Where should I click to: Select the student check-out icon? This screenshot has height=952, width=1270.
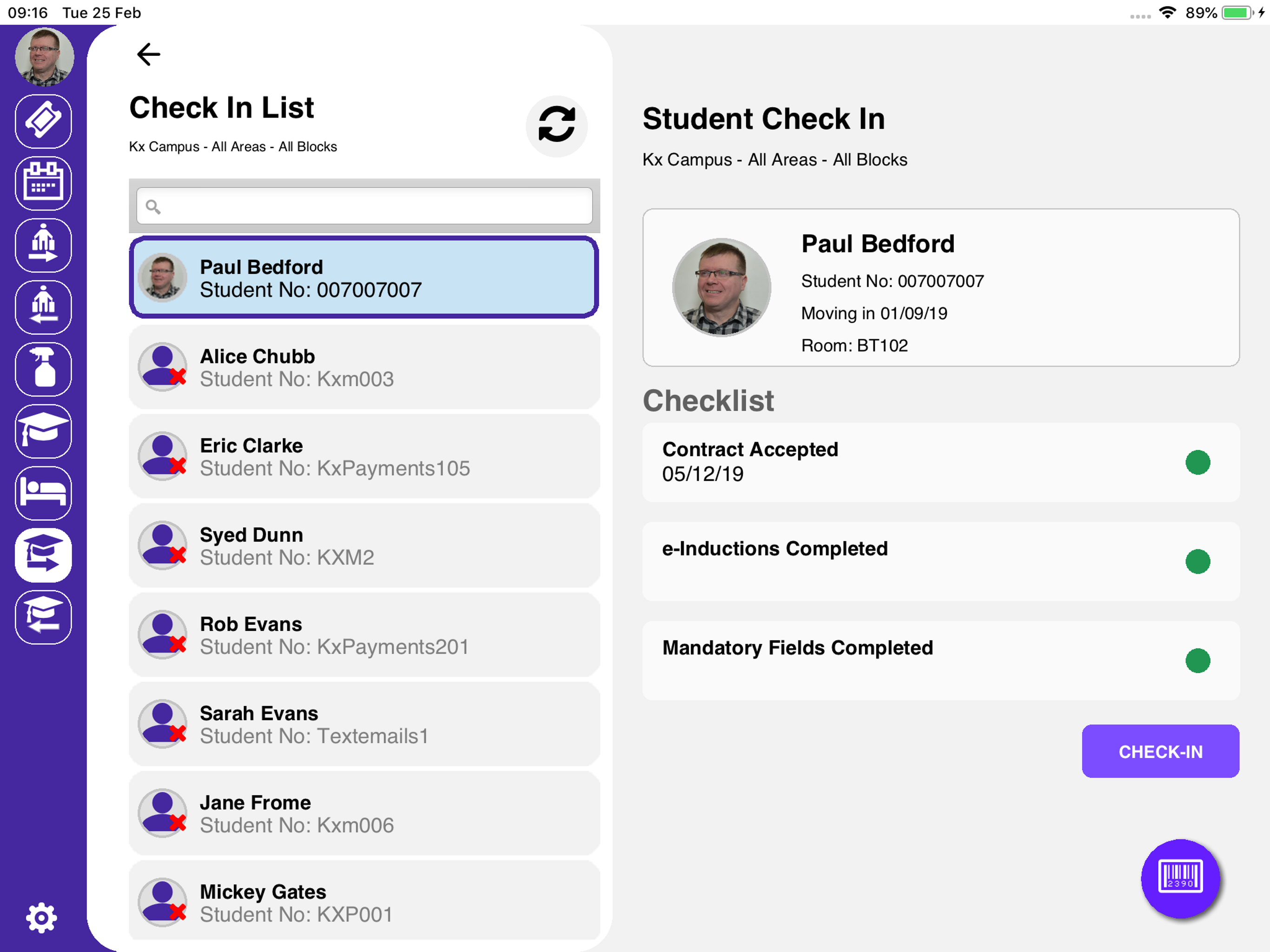coord(44,617)
